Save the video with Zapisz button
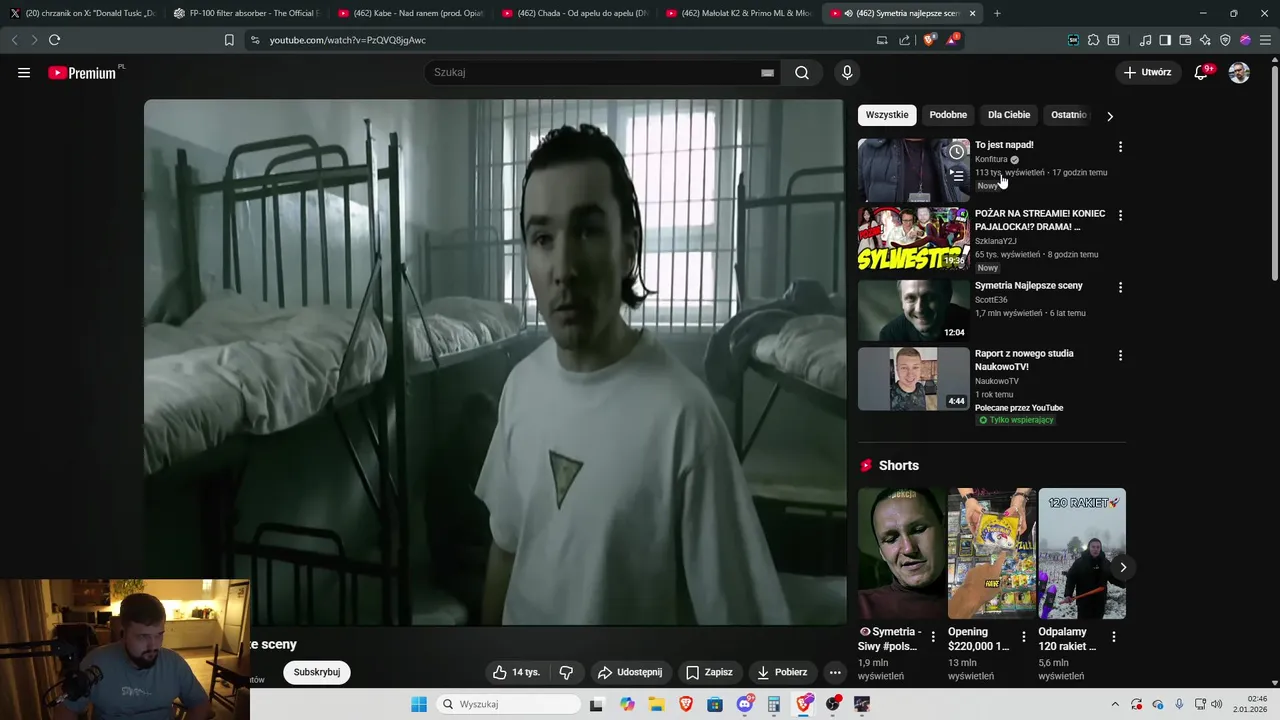The width and height of the screenshot is (1280, 720). pyautogui.click(x=709, y=672)
